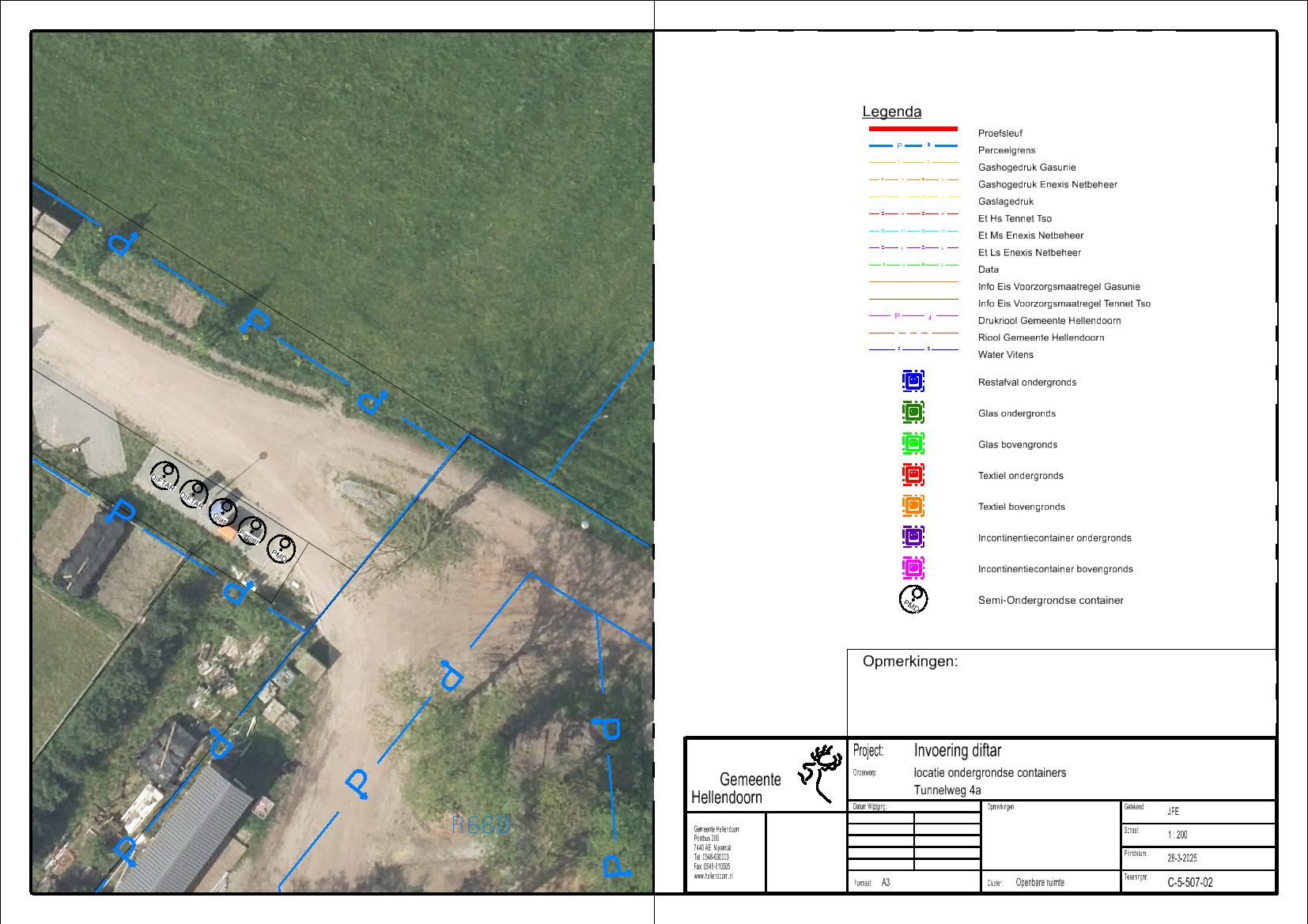This screenshot has height=924, width=1308.
Task: Click the Gemeente Hellendoorn deer logo
Action: click(x=820, y=772)
